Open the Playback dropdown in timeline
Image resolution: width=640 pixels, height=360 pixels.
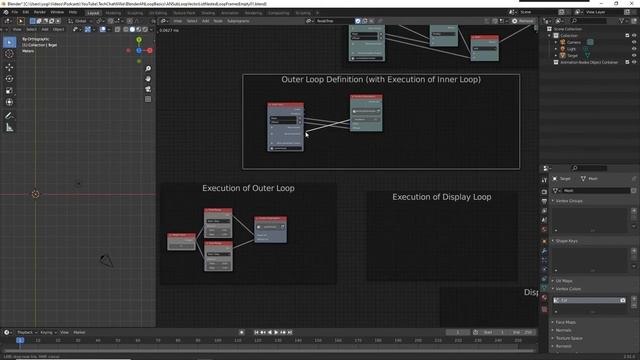[27, 332]
